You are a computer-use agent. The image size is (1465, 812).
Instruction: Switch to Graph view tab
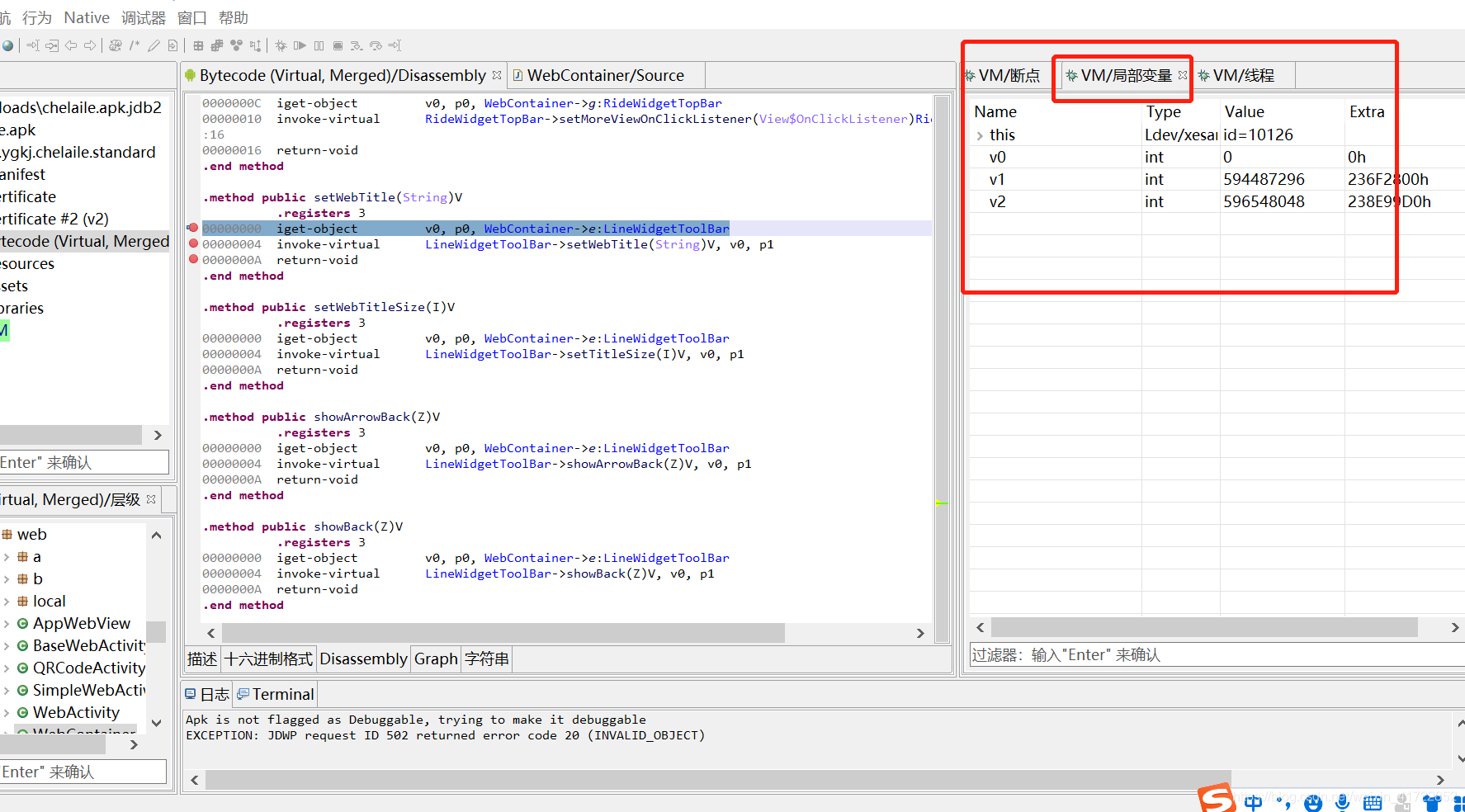(x=436, y=659)
